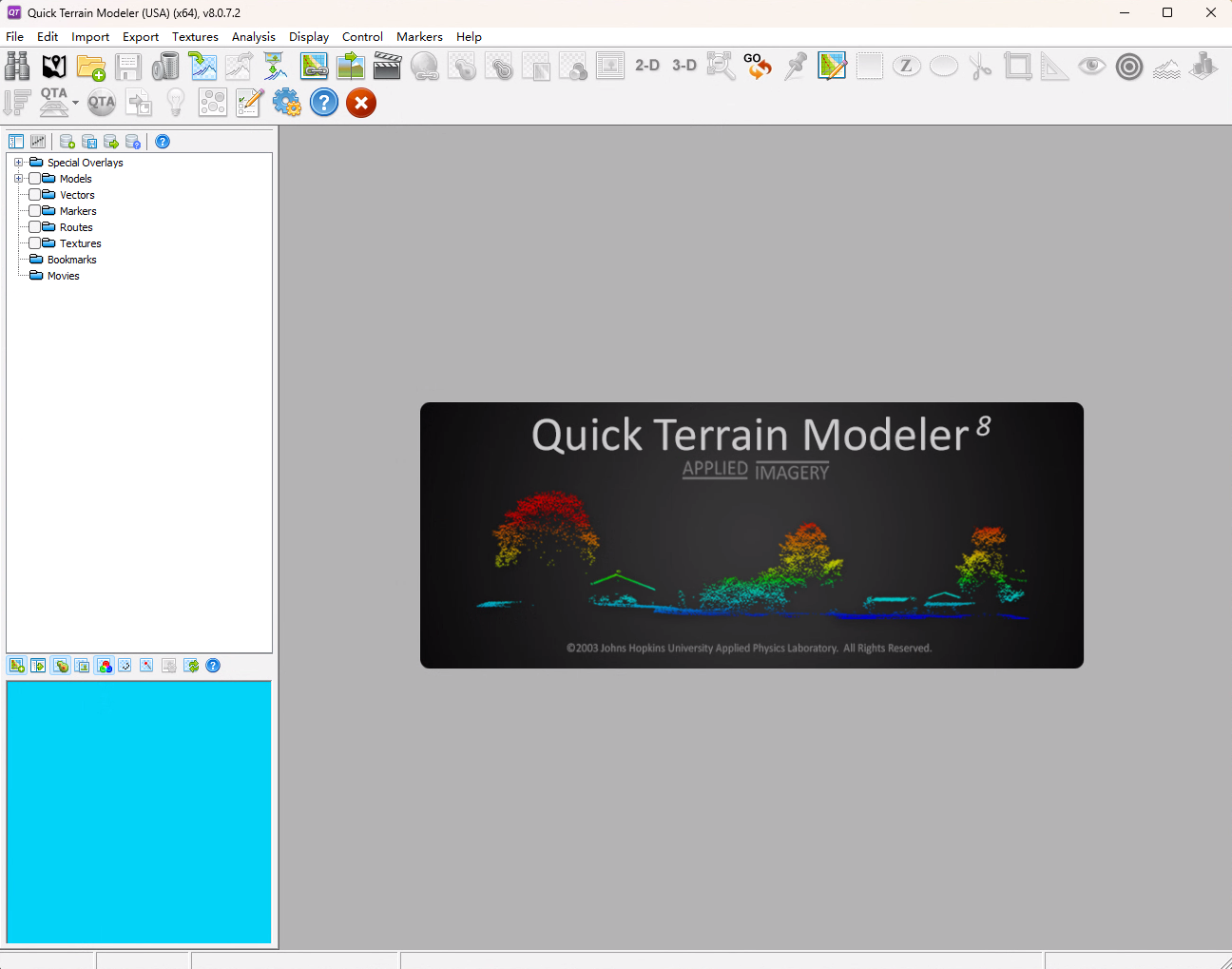Open the Edit menu
The height and width of the screenshot is (969, 1232).
(x=48, y=37)
